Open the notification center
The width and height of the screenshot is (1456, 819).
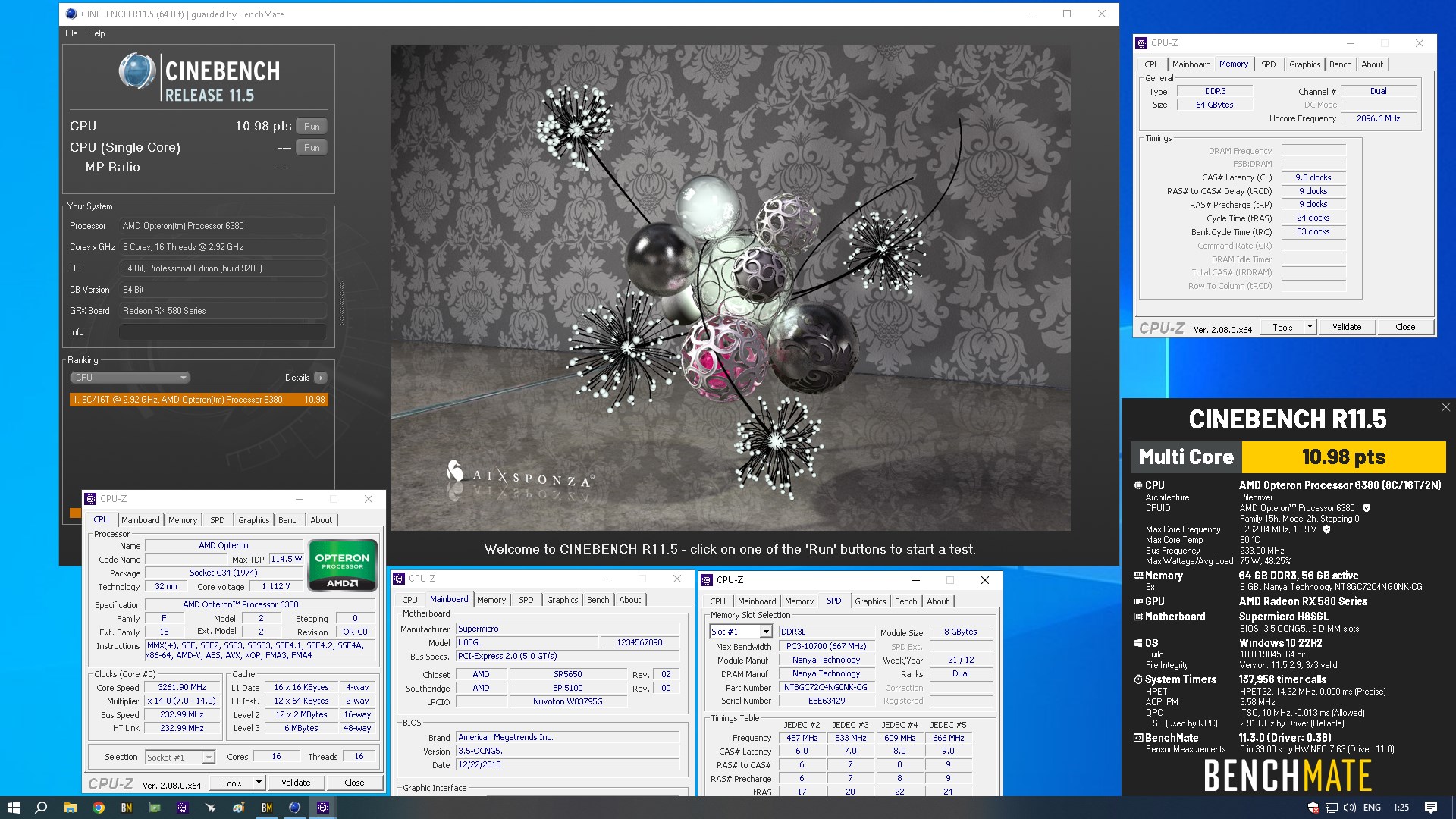(1430, 808)
